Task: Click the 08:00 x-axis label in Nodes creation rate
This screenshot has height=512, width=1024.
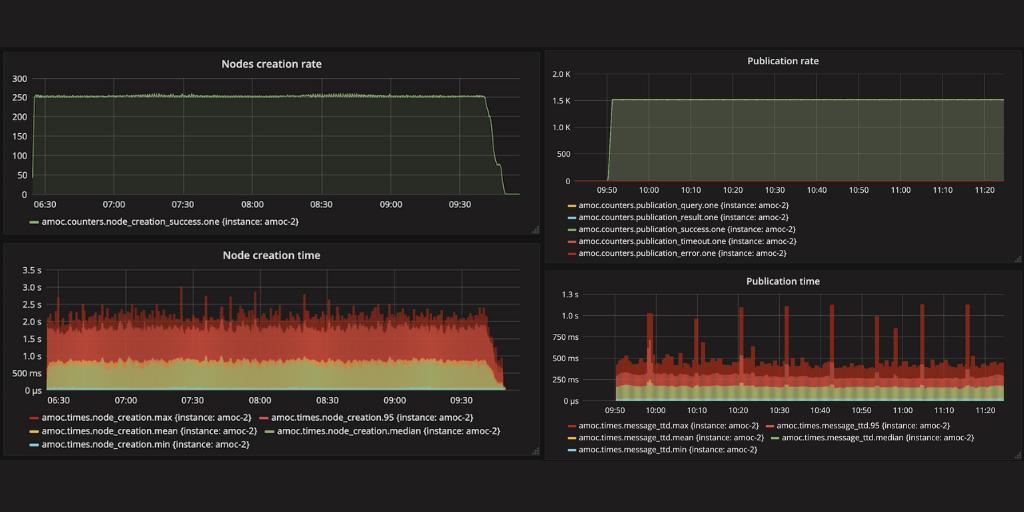Action: tap(252, 204)
